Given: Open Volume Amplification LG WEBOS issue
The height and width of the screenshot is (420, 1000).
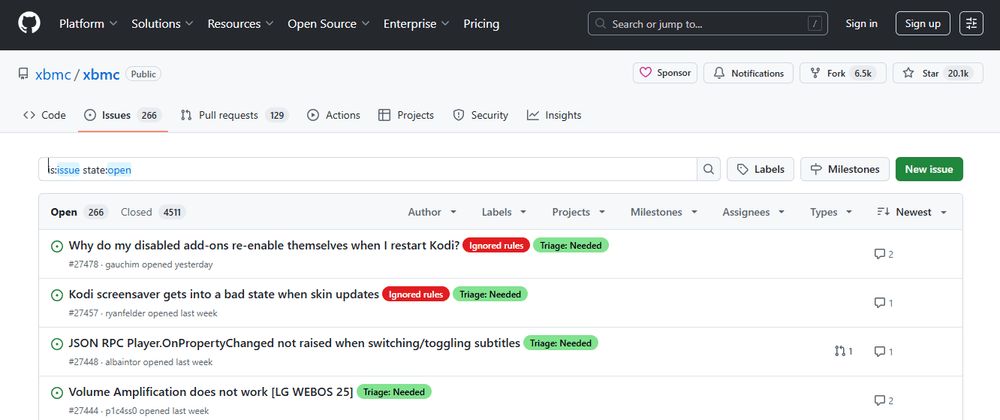Looking at the screenshot, I should [x=210, y=392].
